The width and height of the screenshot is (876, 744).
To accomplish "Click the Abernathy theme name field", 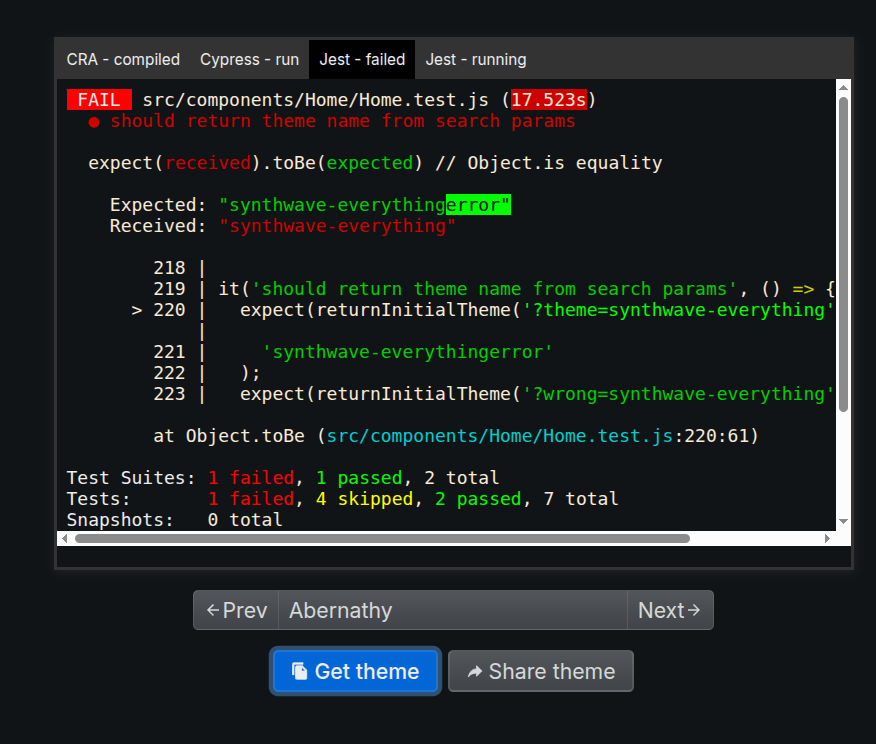I will 450,610.
